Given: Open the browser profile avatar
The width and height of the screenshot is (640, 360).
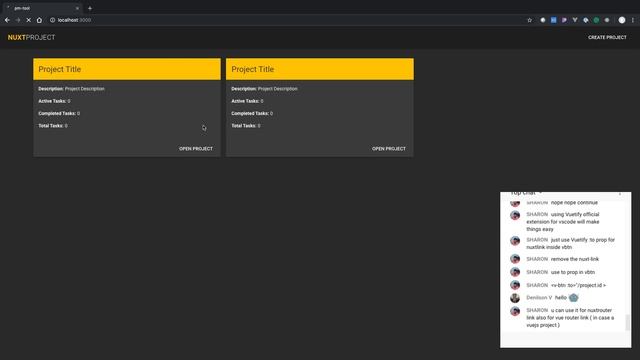Looking at the screenshot, I should (x=622, y=20).
